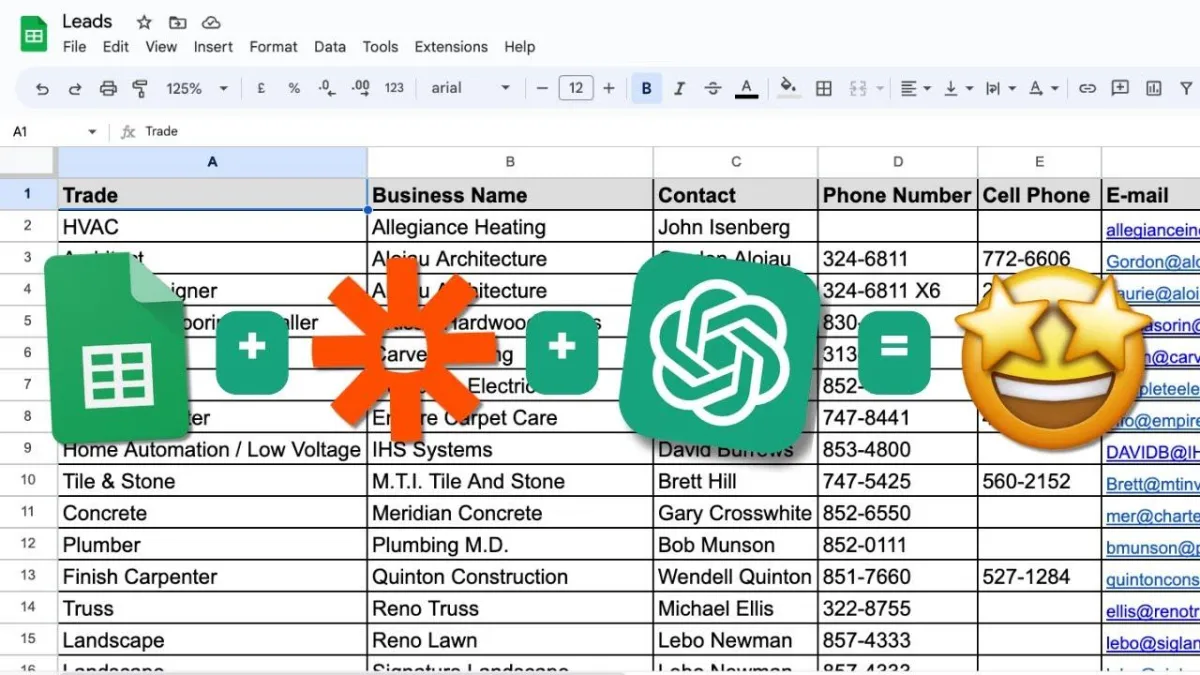This screenshot has height=675, width=1200.
Task: Add a comment to the cell
Action: [1120, 88]
